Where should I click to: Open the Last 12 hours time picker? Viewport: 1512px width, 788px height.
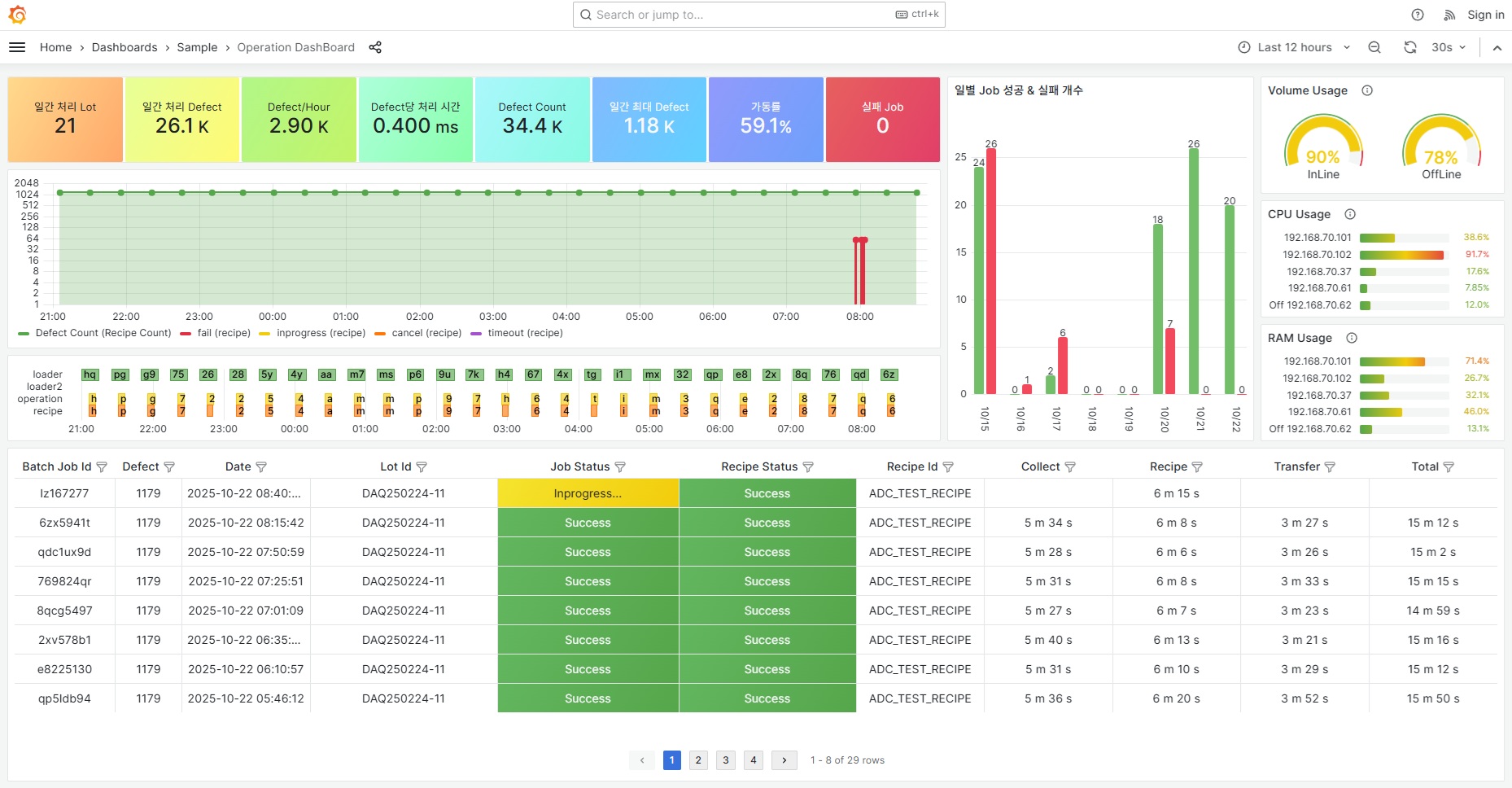pyautogui.click(x=1294, y=47)
